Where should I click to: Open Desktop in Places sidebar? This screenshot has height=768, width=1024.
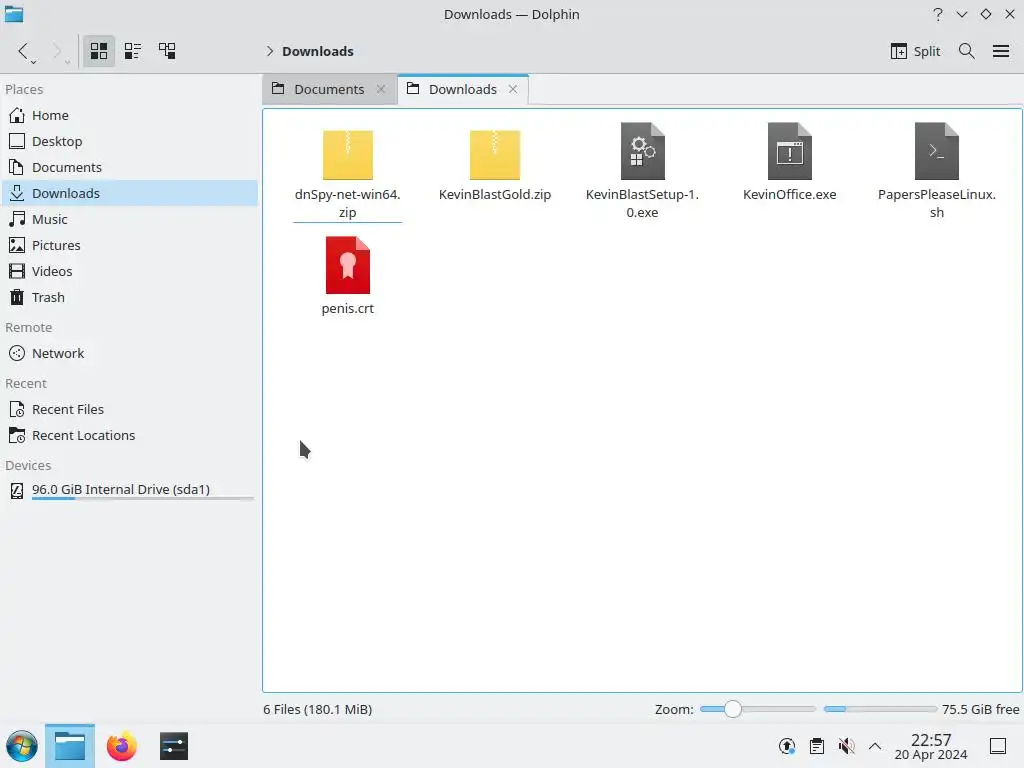129,142
